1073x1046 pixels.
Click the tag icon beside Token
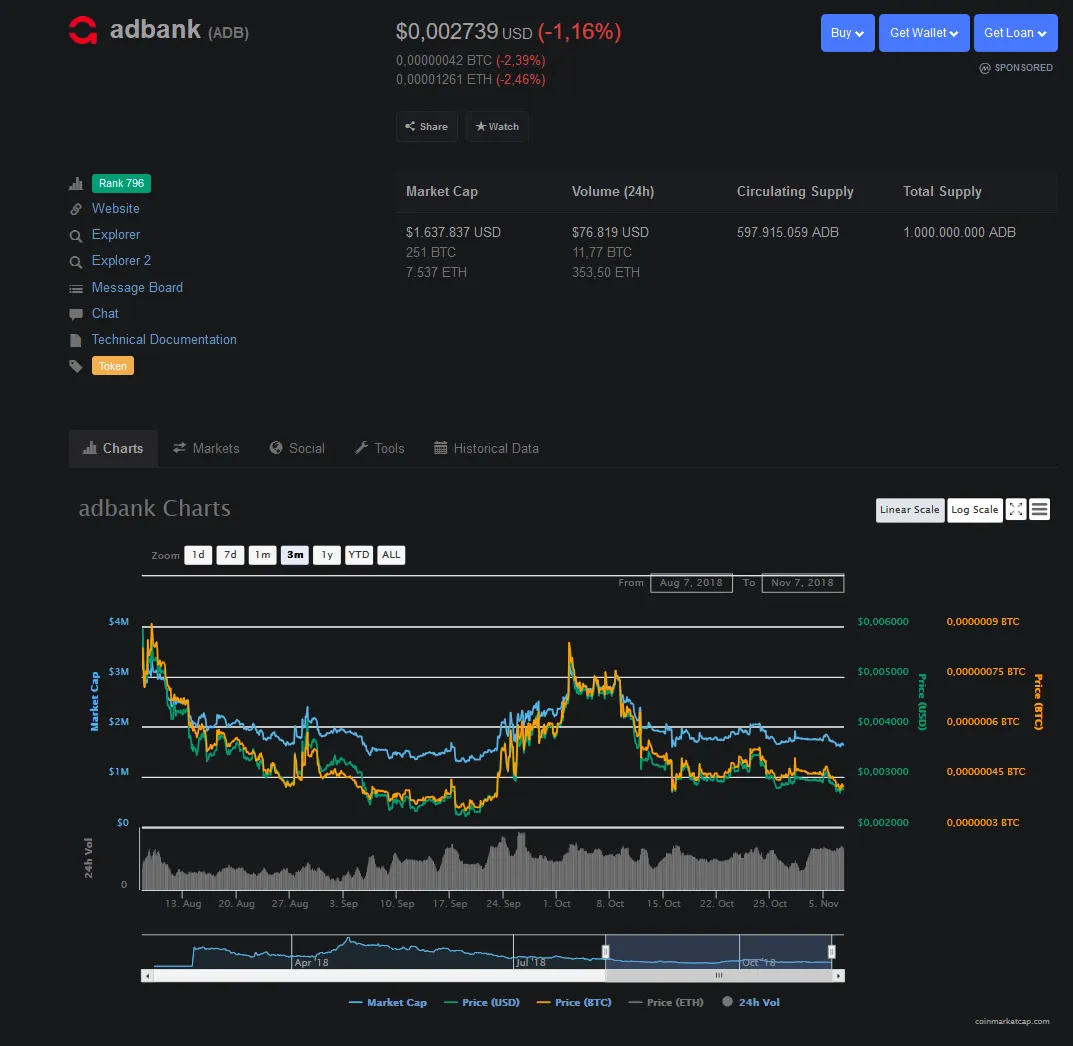tap(76, 366)
